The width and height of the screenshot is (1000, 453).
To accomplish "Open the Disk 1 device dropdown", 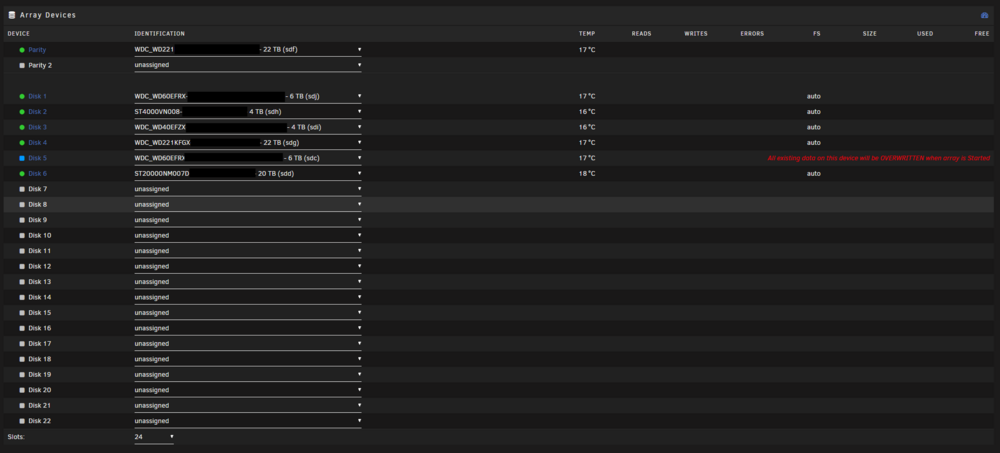I will [247, 96].
